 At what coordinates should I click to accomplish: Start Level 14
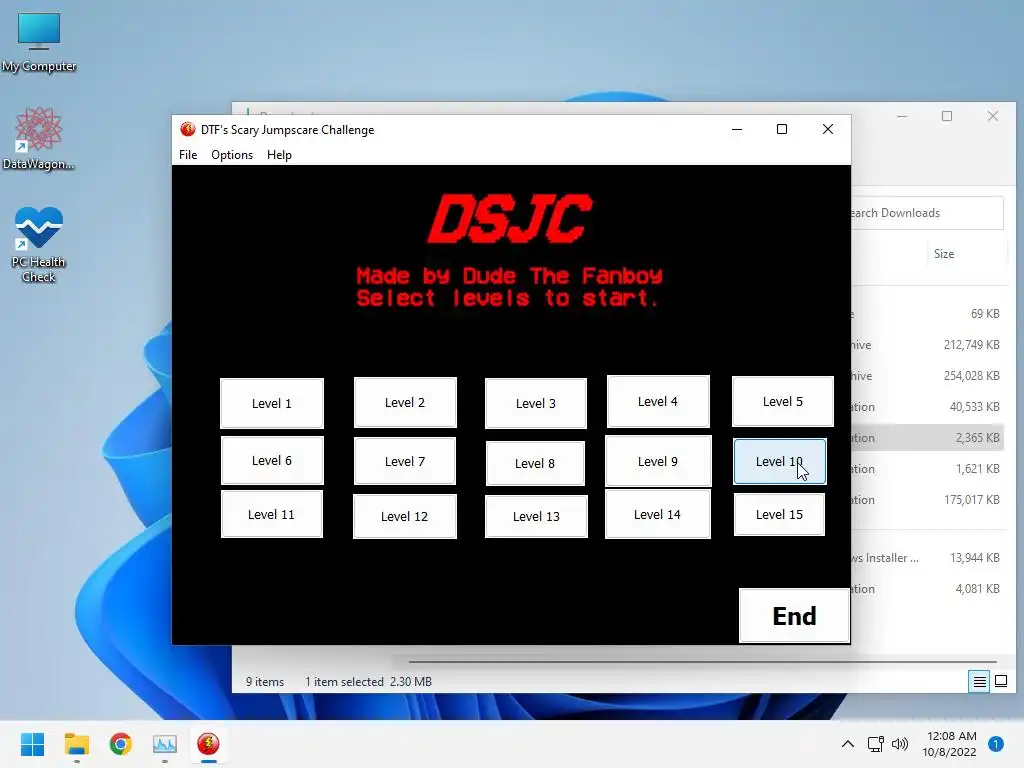pos(658,515)
